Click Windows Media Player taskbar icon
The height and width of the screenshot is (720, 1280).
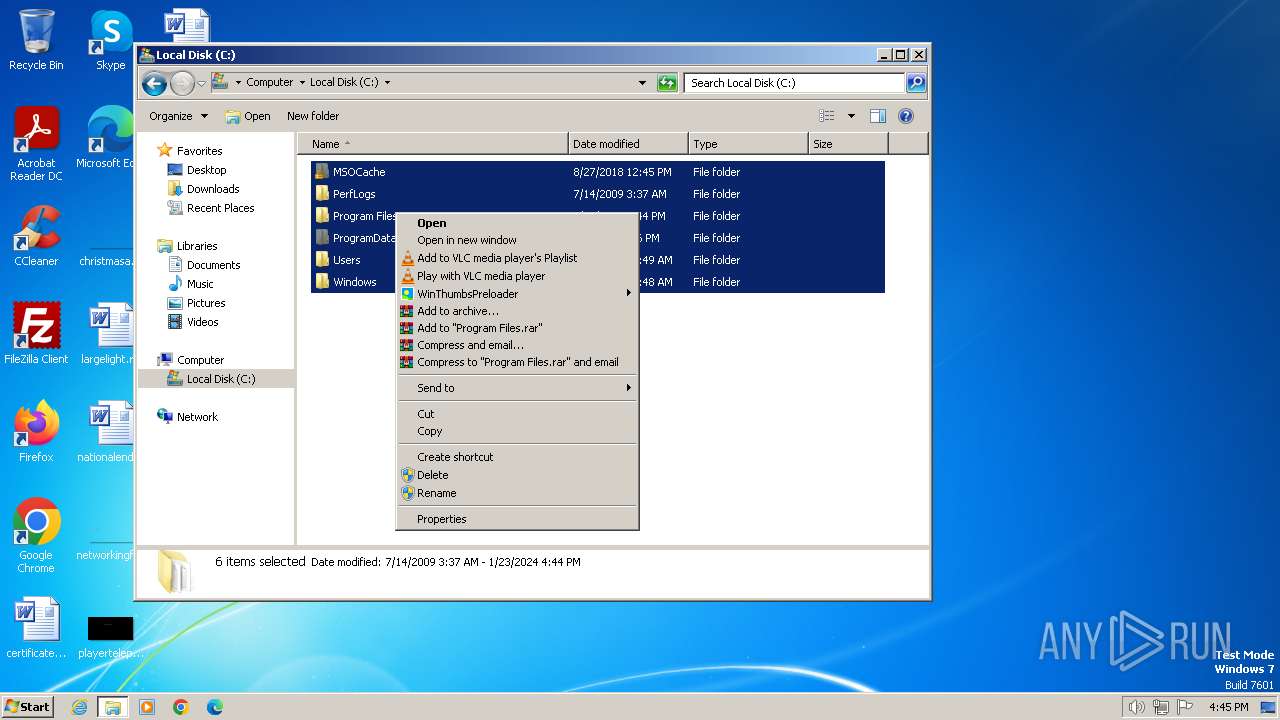[147, 707]
